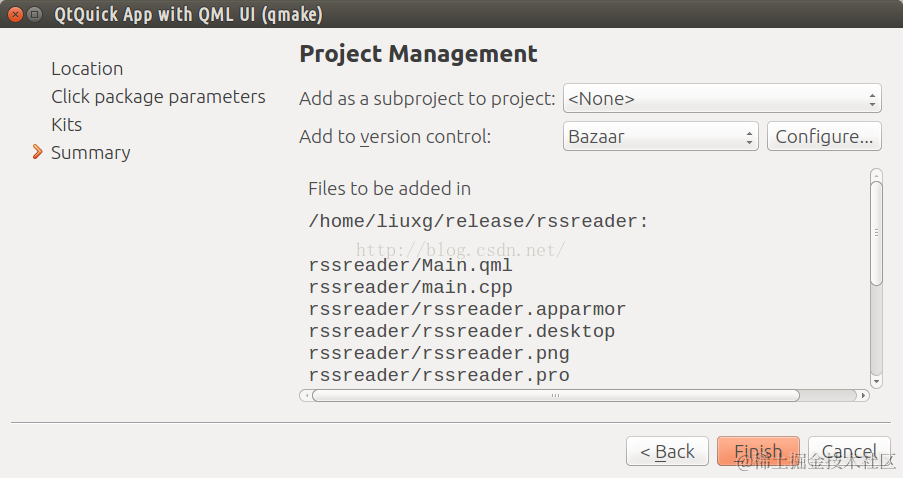Click the vertical scrollbar down arrow
Screen dimensions: 903x478
876,381
